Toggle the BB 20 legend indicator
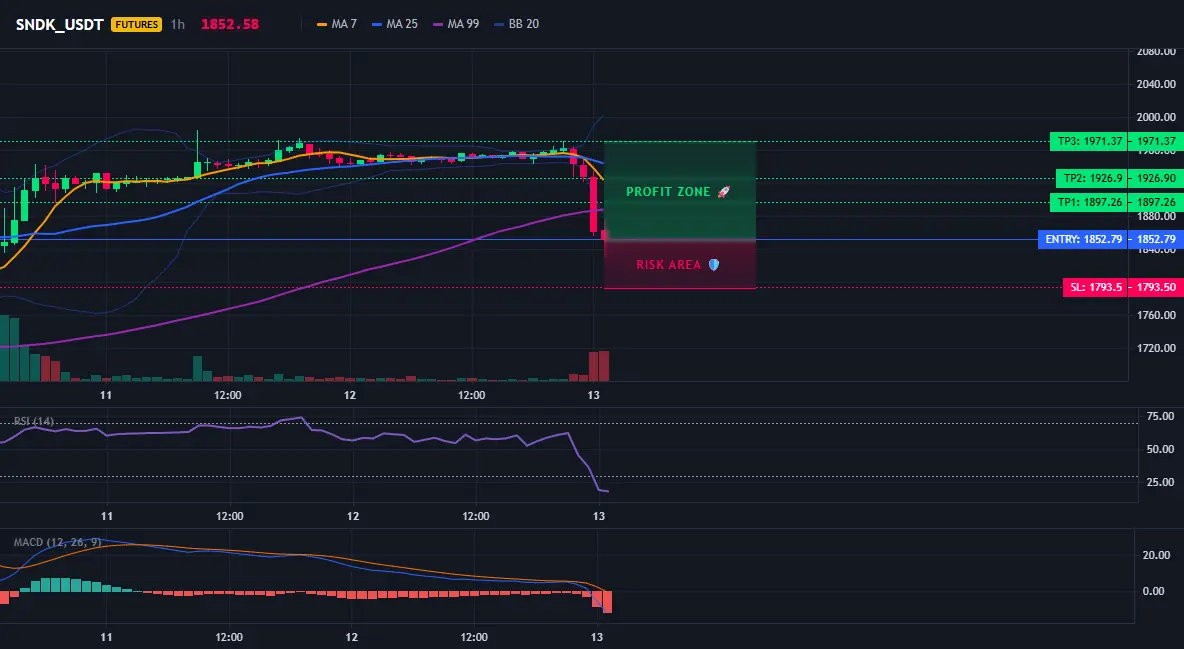The height and width of the screenshot is (649, 1184). point(516,24)
